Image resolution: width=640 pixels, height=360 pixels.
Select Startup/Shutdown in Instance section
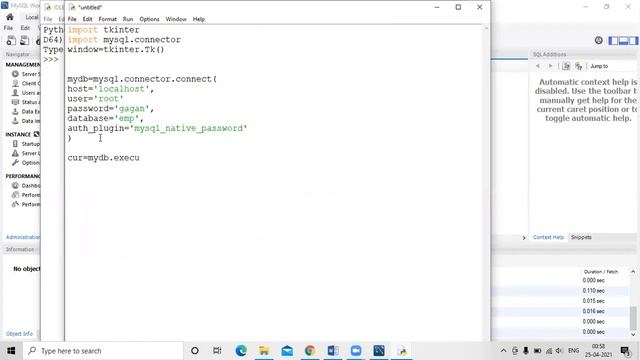click(x=26, y=144)
